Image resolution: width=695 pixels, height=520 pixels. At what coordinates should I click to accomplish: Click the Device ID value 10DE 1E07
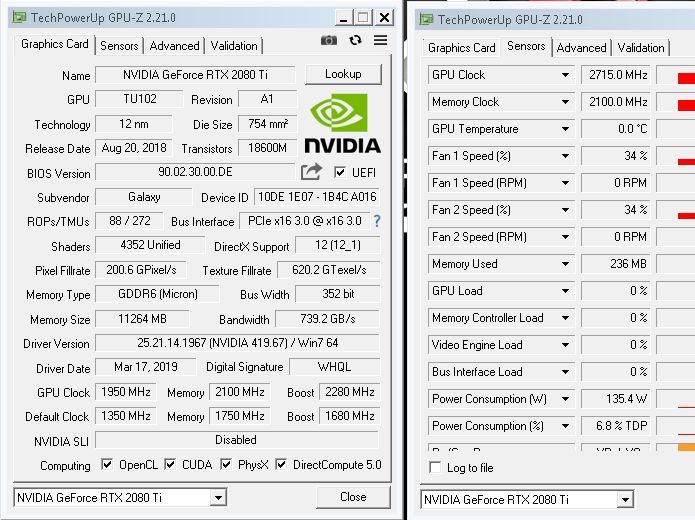(317, 197)
